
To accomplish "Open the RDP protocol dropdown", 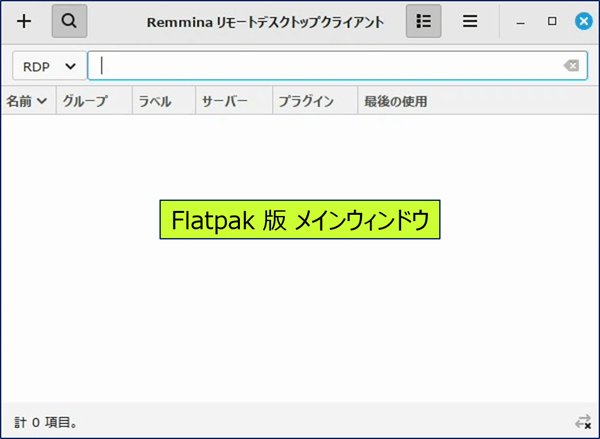I will pos(49,66).
